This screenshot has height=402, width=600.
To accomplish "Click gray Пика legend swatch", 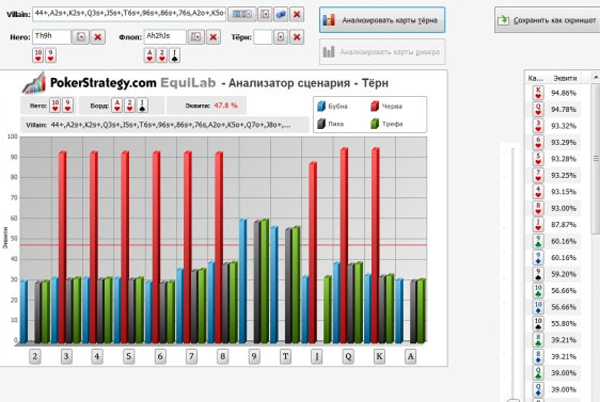I will point(321,124).
